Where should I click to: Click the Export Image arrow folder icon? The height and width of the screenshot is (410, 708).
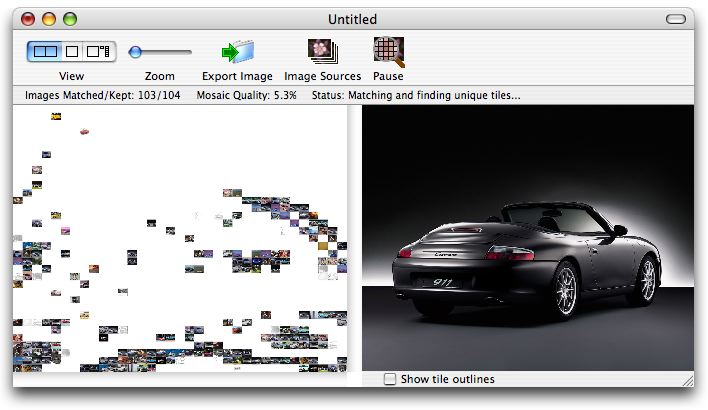click(238, 52)
